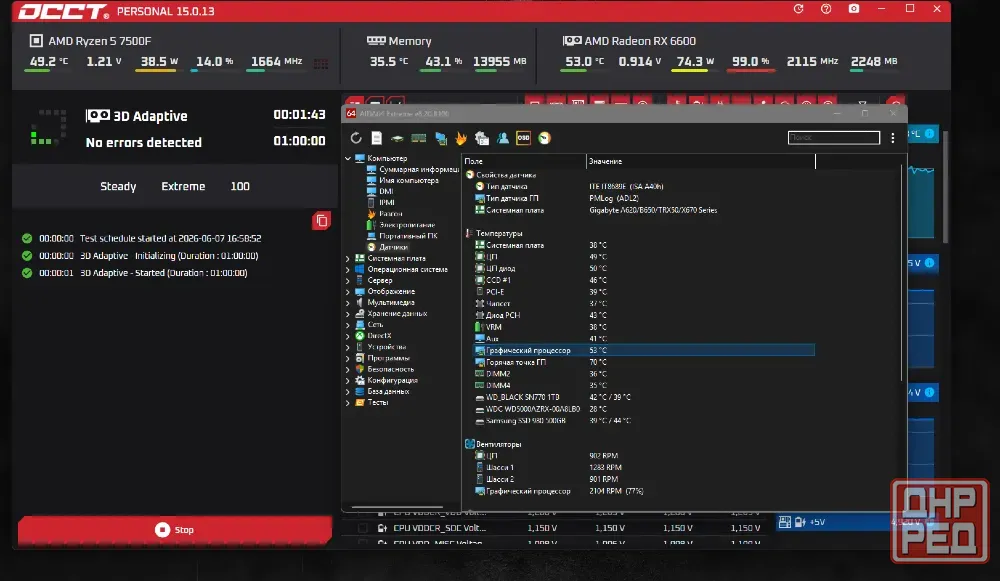The height and width of the screenshot is (581, 1000).
Task: Expand the Мультимедиа tree node
Action: pos(348,302)
